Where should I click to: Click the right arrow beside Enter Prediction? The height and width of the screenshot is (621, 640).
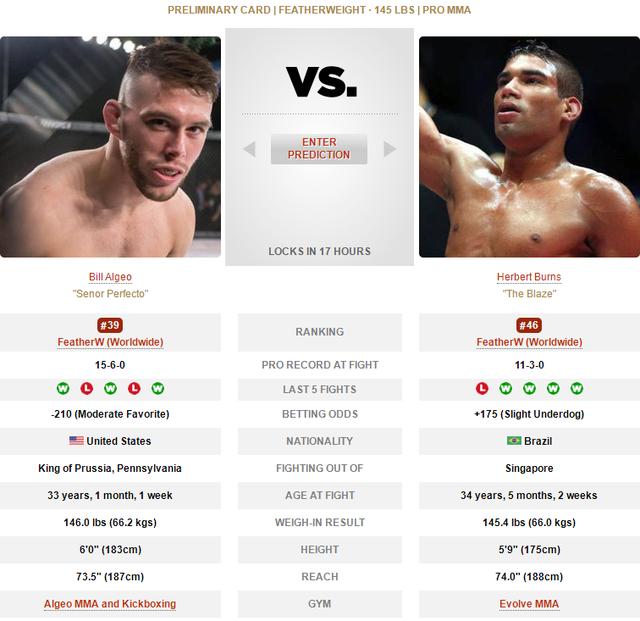pyautogui.click(x=390, y=149)
